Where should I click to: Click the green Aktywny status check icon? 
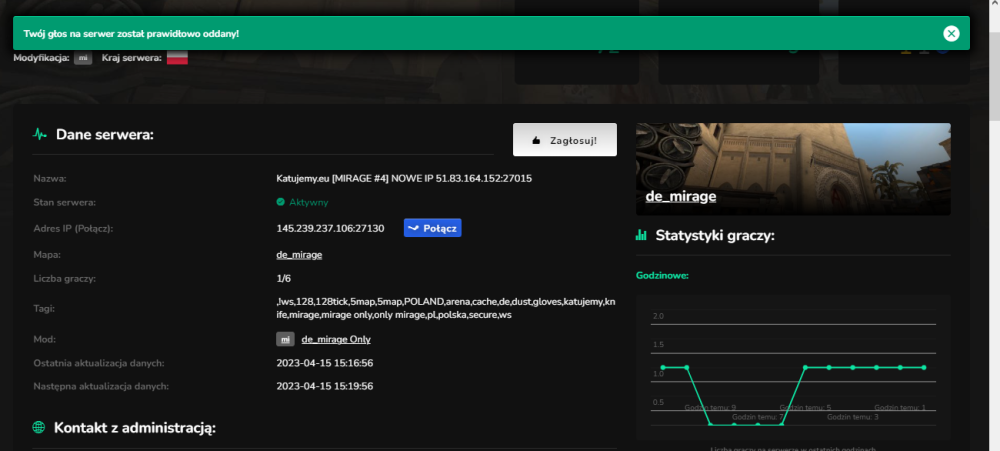(280, 202)
